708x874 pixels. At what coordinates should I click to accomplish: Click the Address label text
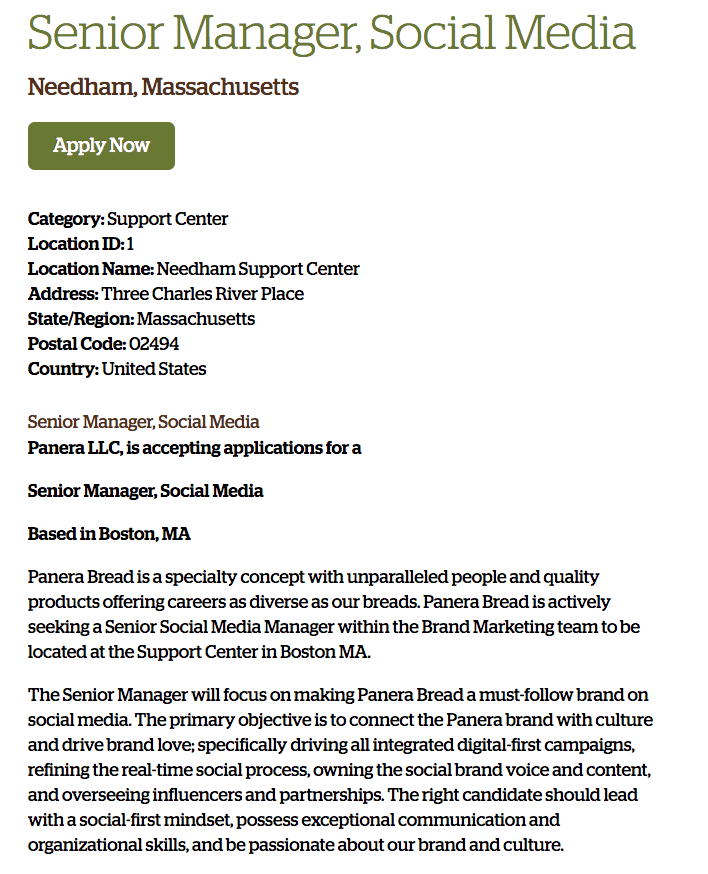pos(63,294)
